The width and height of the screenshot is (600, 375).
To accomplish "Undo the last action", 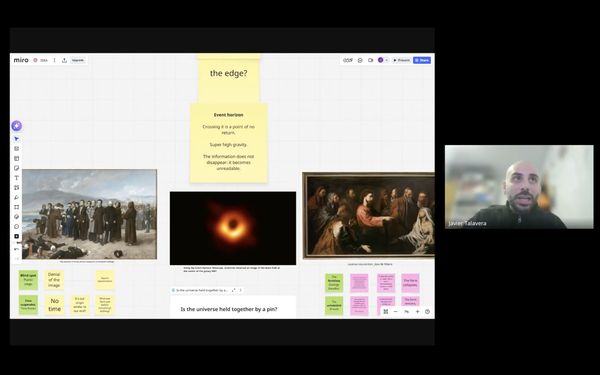I will [x=16, y=249].
